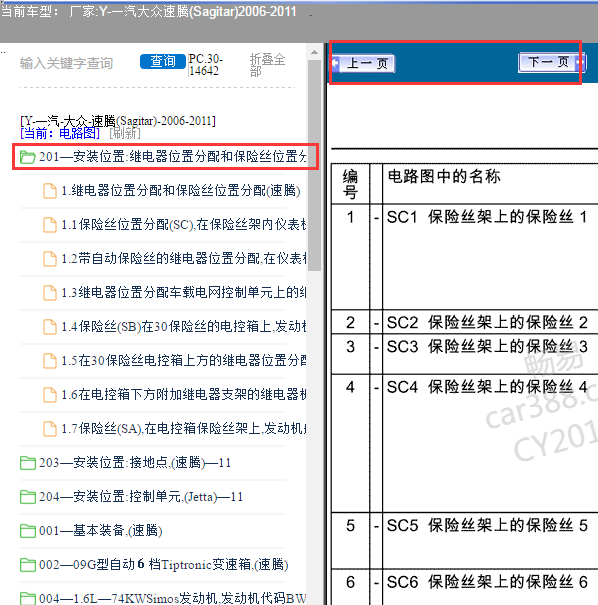598x605 pixels.
Task: Open 1.2带自动保险丝的继电器位置分配 document
Action: pyautogui.click(x=184, y=259)
